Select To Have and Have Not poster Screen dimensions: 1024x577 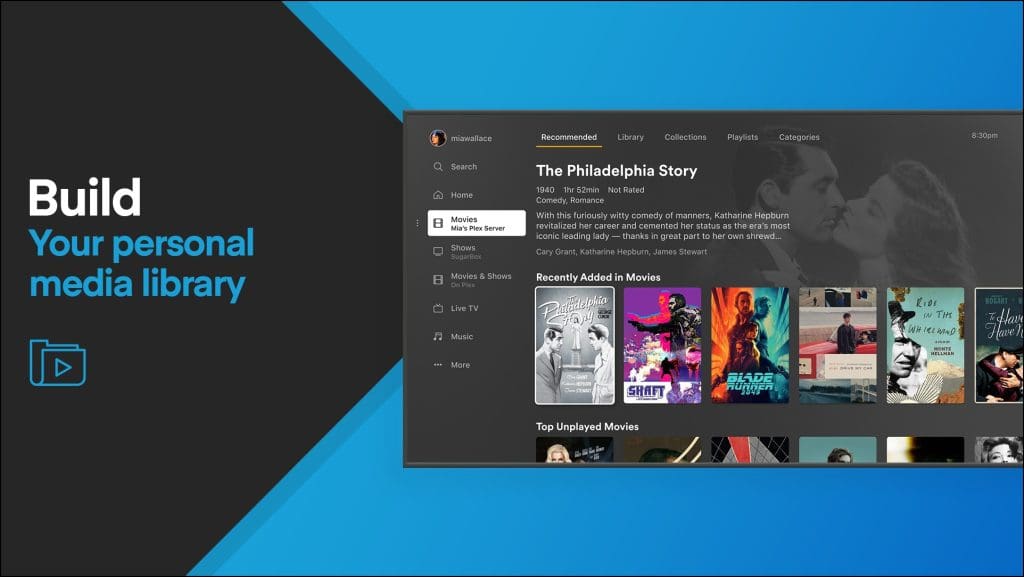999,345
